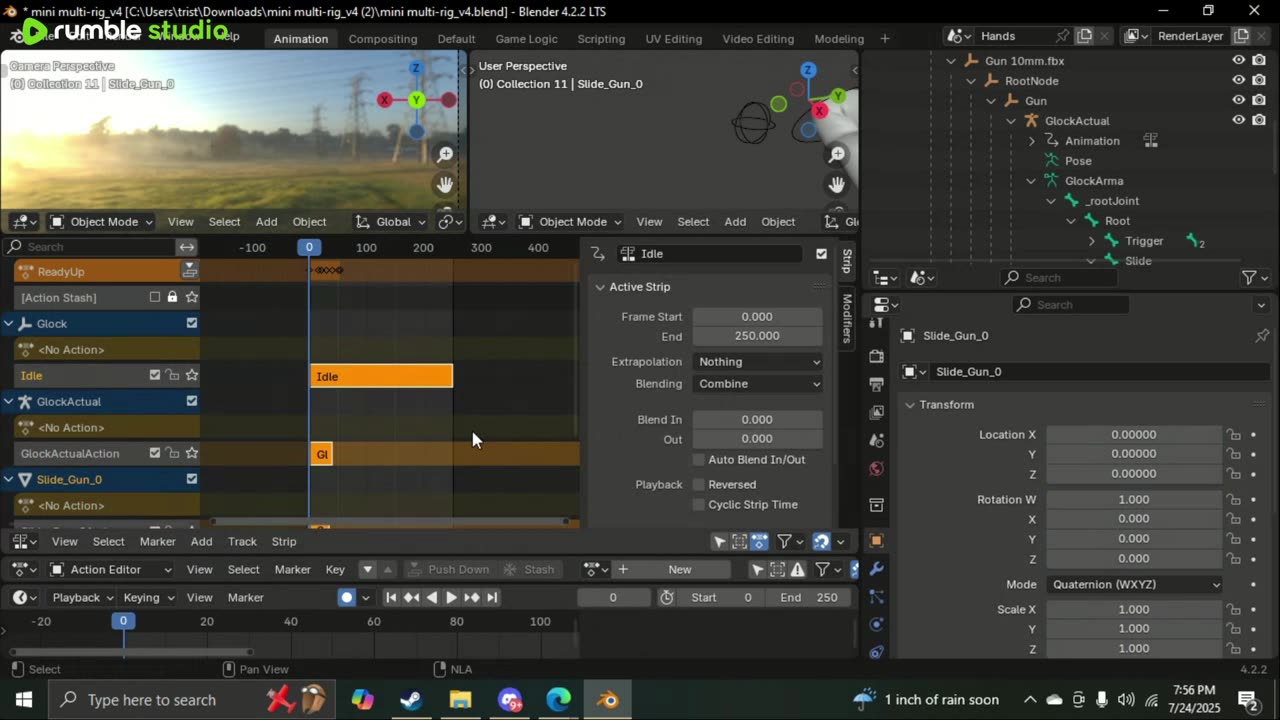1280x720 pixels.
Task: Open Blender from the Windows taskbar
Action: point(607,699)
